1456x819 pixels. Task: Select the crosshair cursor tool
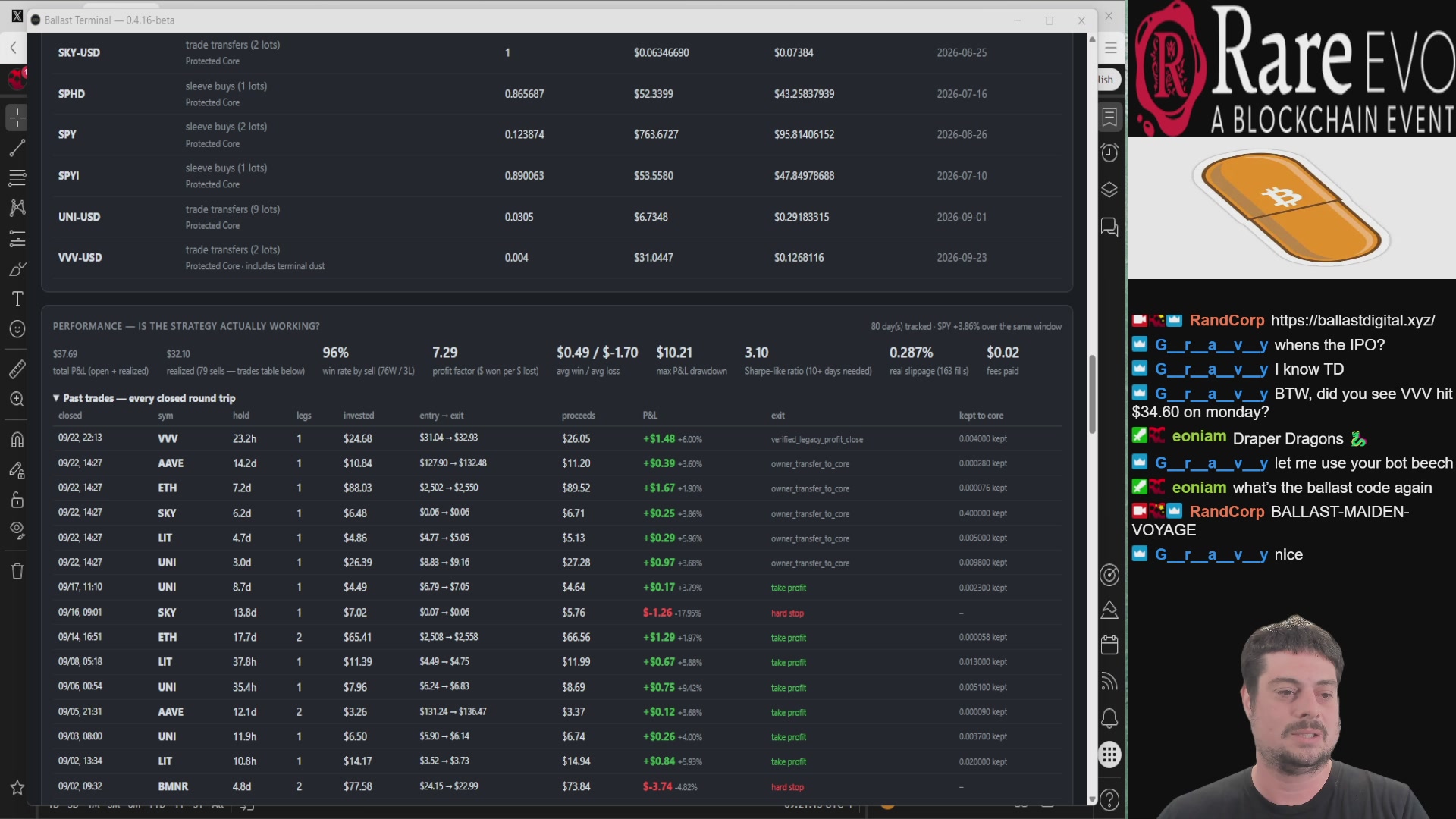17,118
